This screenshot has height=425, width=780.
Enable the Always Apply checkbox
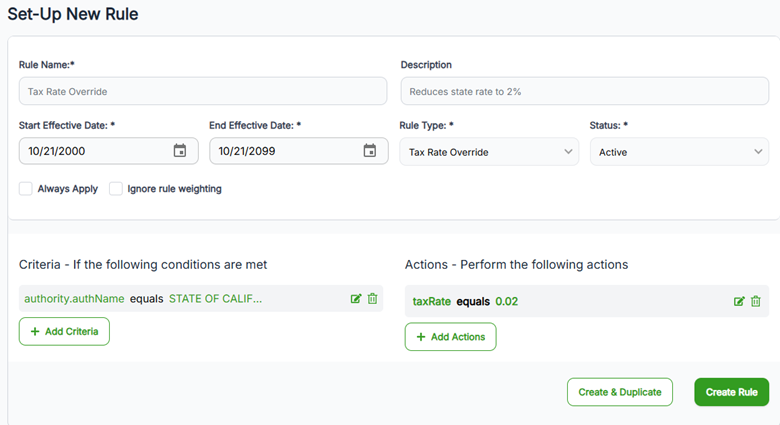tap(26, 188)
